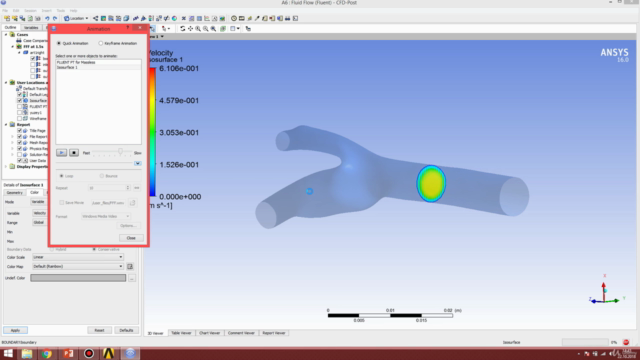Switch to the Chart Viewer tab
Viewport: 640px width, 360px height.
[x=209, y=333]
